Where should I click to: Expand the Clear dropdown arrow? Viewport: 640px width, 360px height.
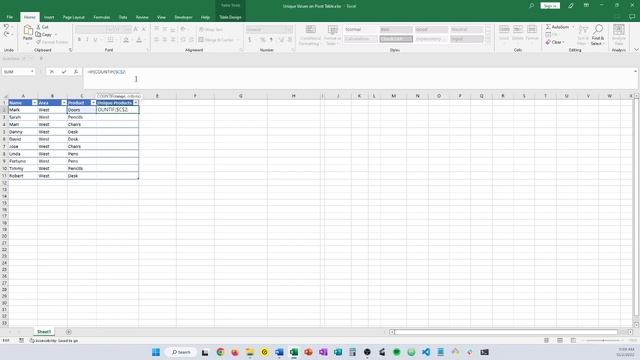(x=564, y=42)
